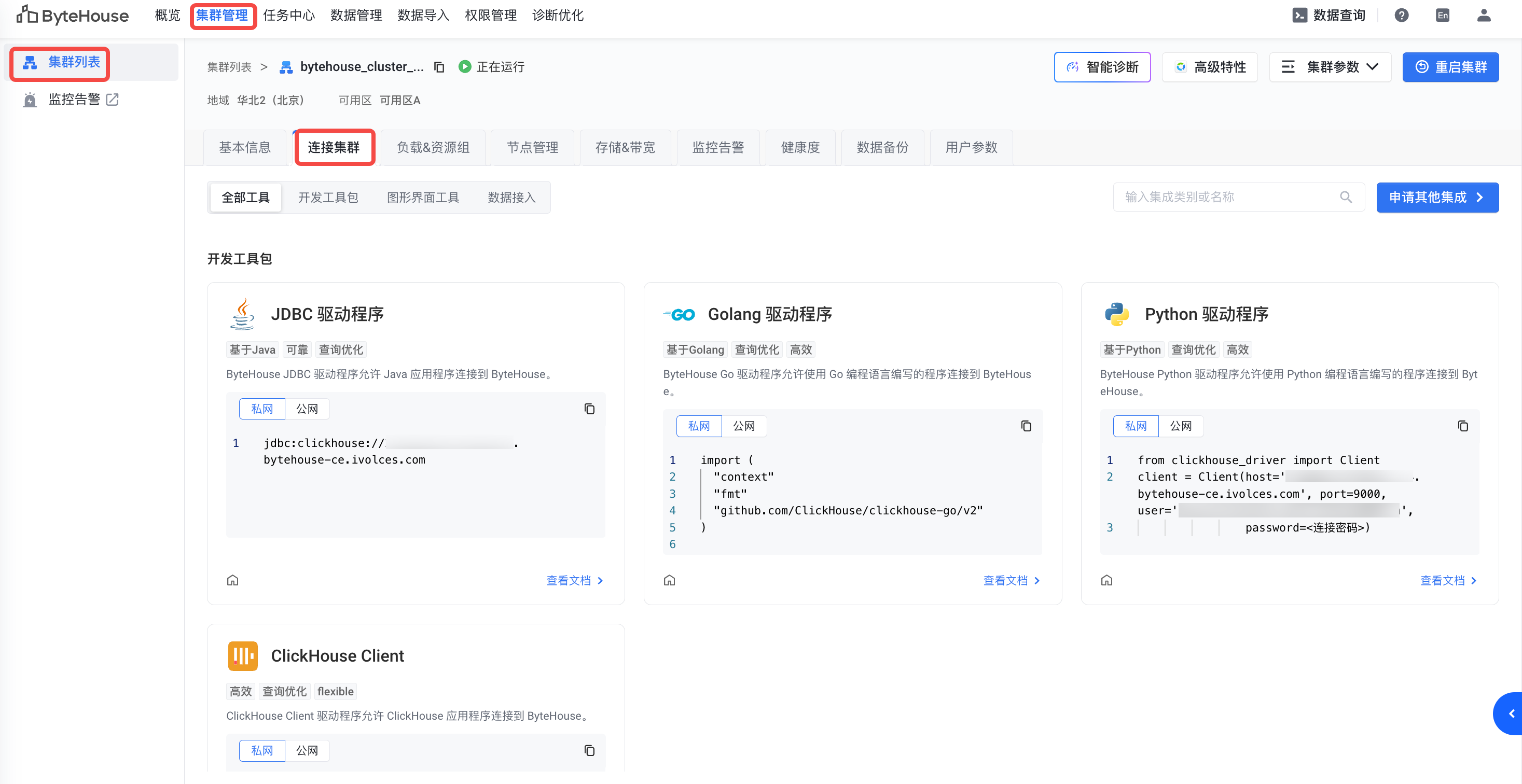
Task: Switch Golang snippet to 公网 network
Action: coord(743,426)
